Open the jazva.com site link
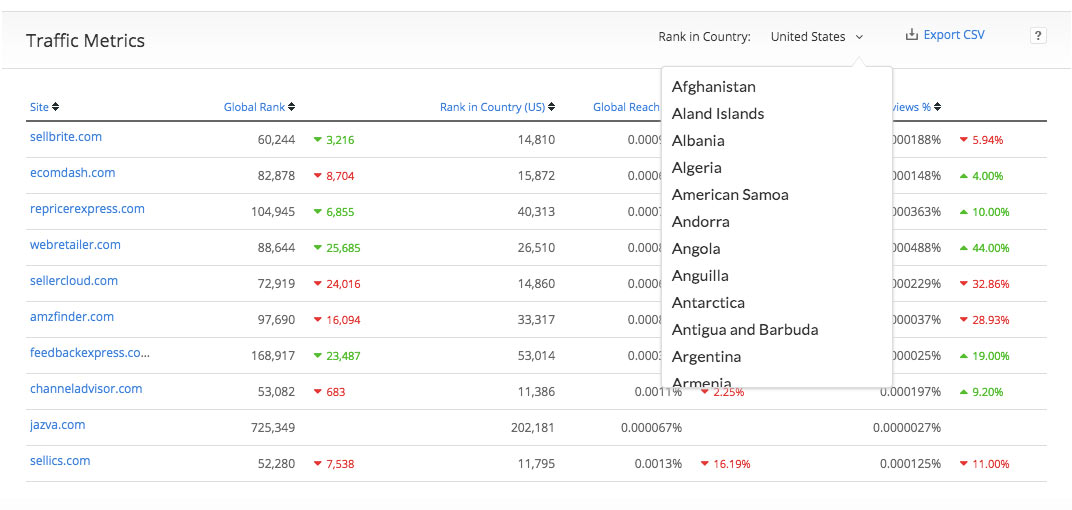The width and height of the screenshot is (1072, 510). tap(57, 425)
